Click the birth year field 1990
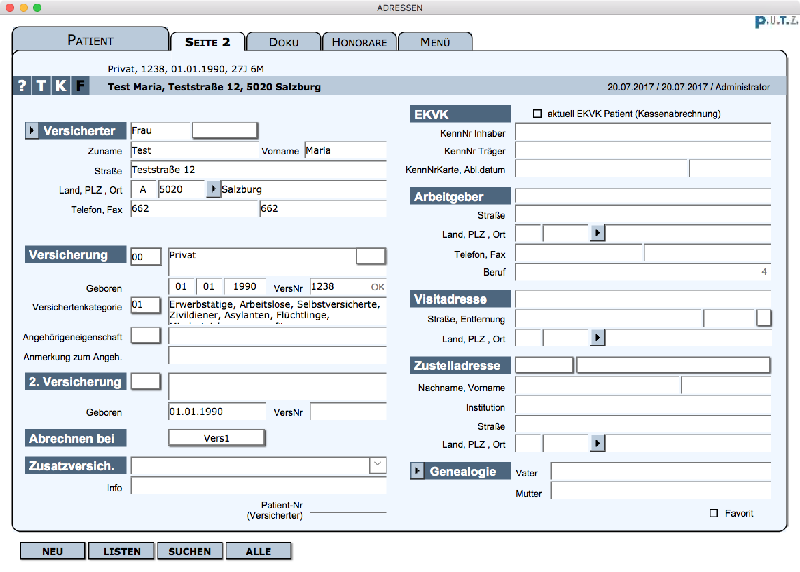Screen dimensions: 800x572 (245, 287)
